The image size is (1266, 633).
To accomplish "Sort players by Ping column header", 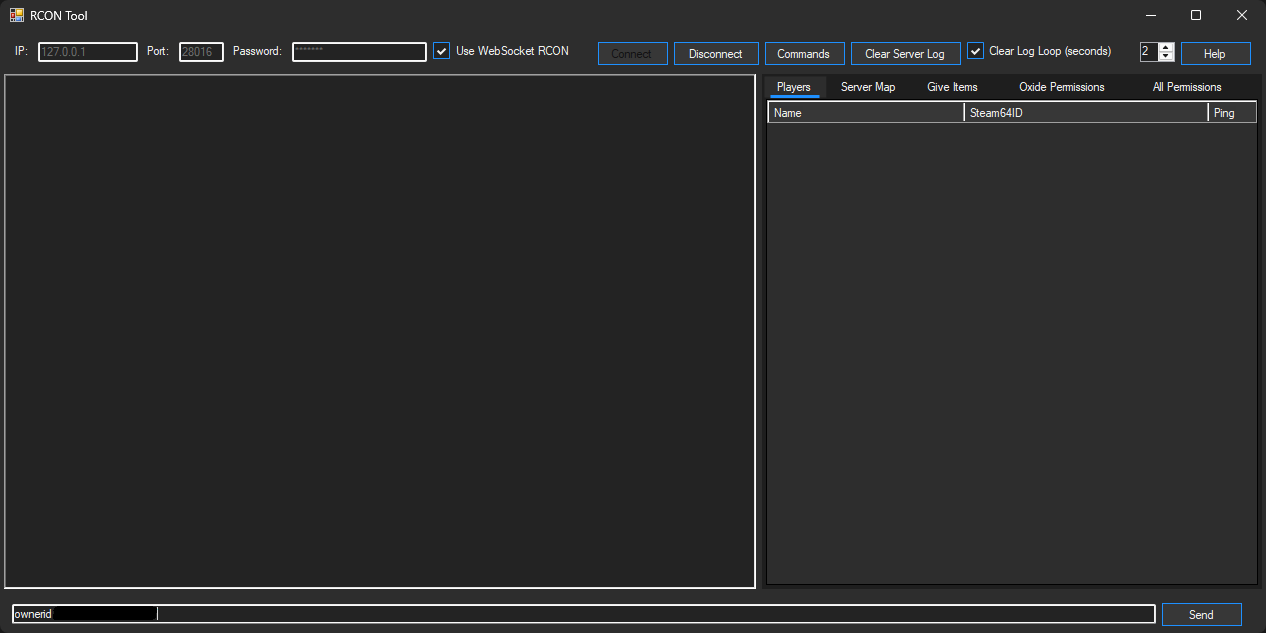I will click(1231, 113).
